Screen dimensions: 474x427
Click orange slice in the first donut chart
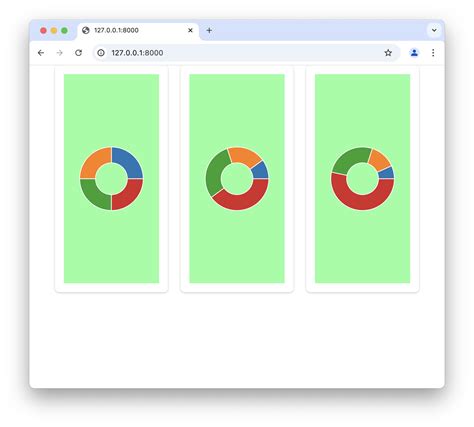[93, 160]
